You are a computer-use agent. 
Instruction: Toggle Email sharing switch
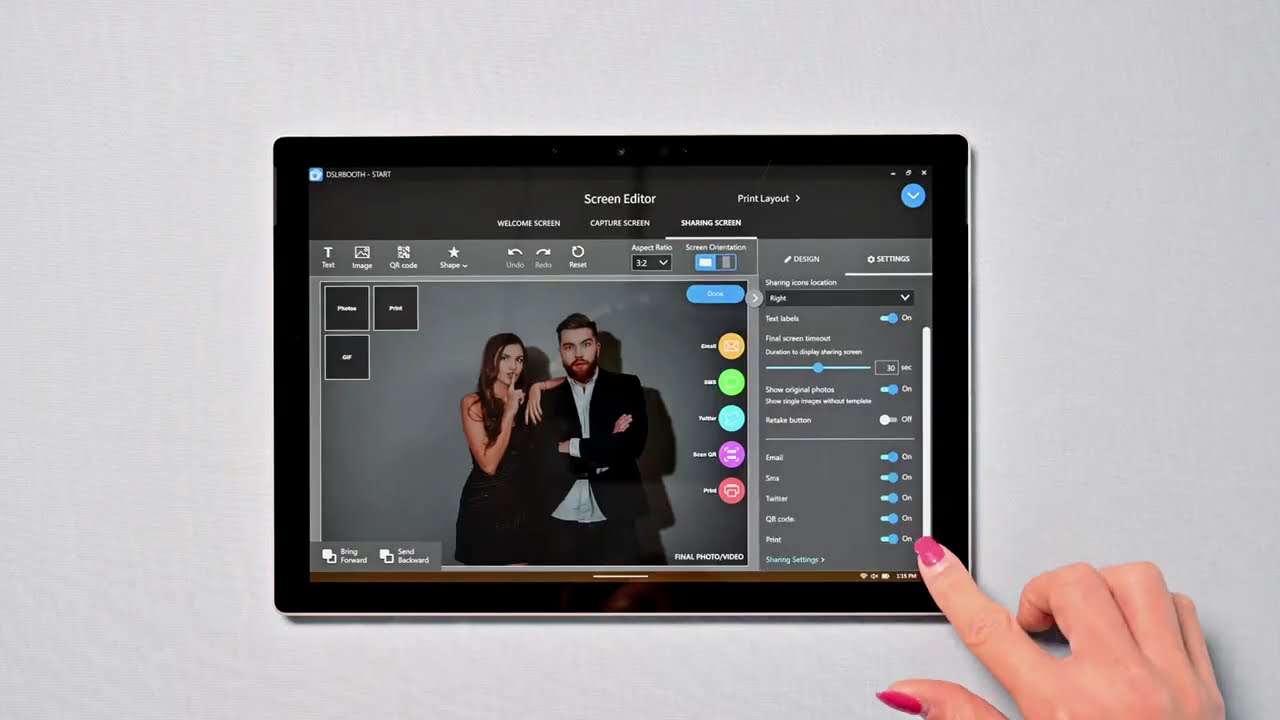(888, 457)
